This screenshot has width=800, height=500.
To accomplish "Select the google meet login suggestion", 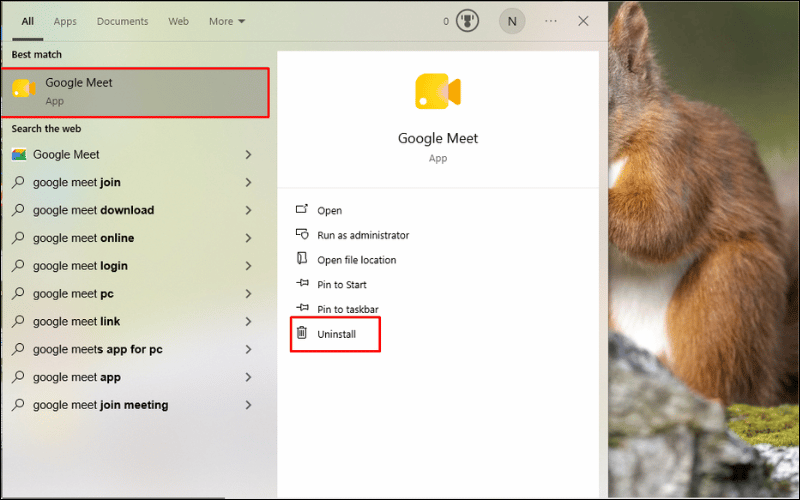I will (133, 266).
